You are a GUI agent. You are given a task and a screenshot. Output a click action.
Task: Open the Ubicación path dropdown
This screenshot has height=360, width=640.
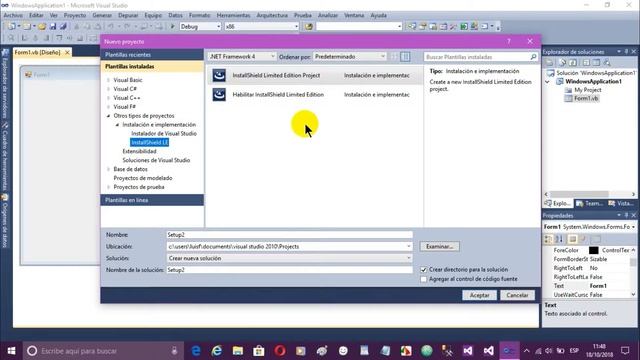pyautogui.click(x=408, y=247)
